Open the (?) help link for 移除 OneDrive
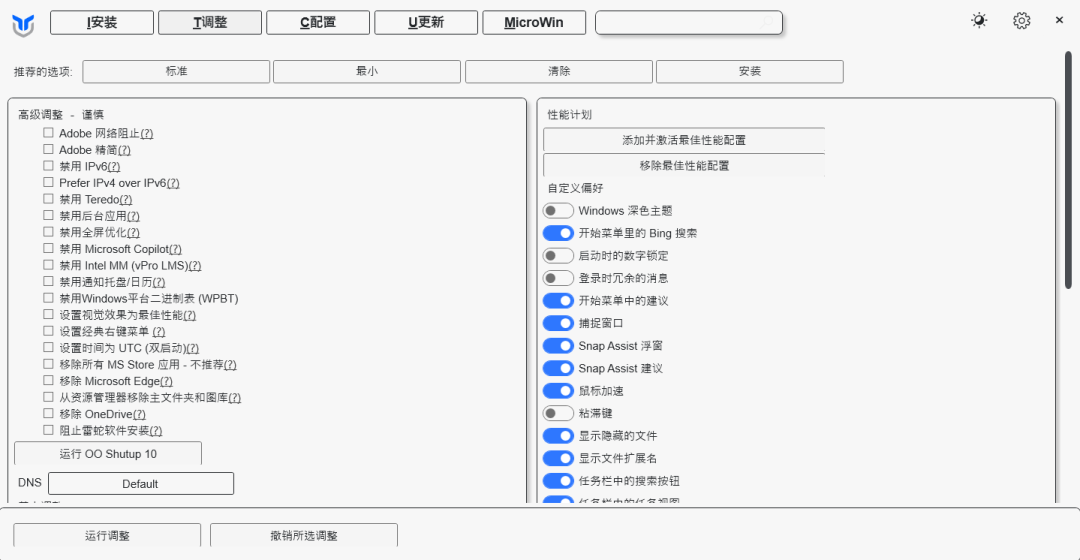The height and width of the screenshot is (560, 1080). pyautogui.click(x=139, y=414)
